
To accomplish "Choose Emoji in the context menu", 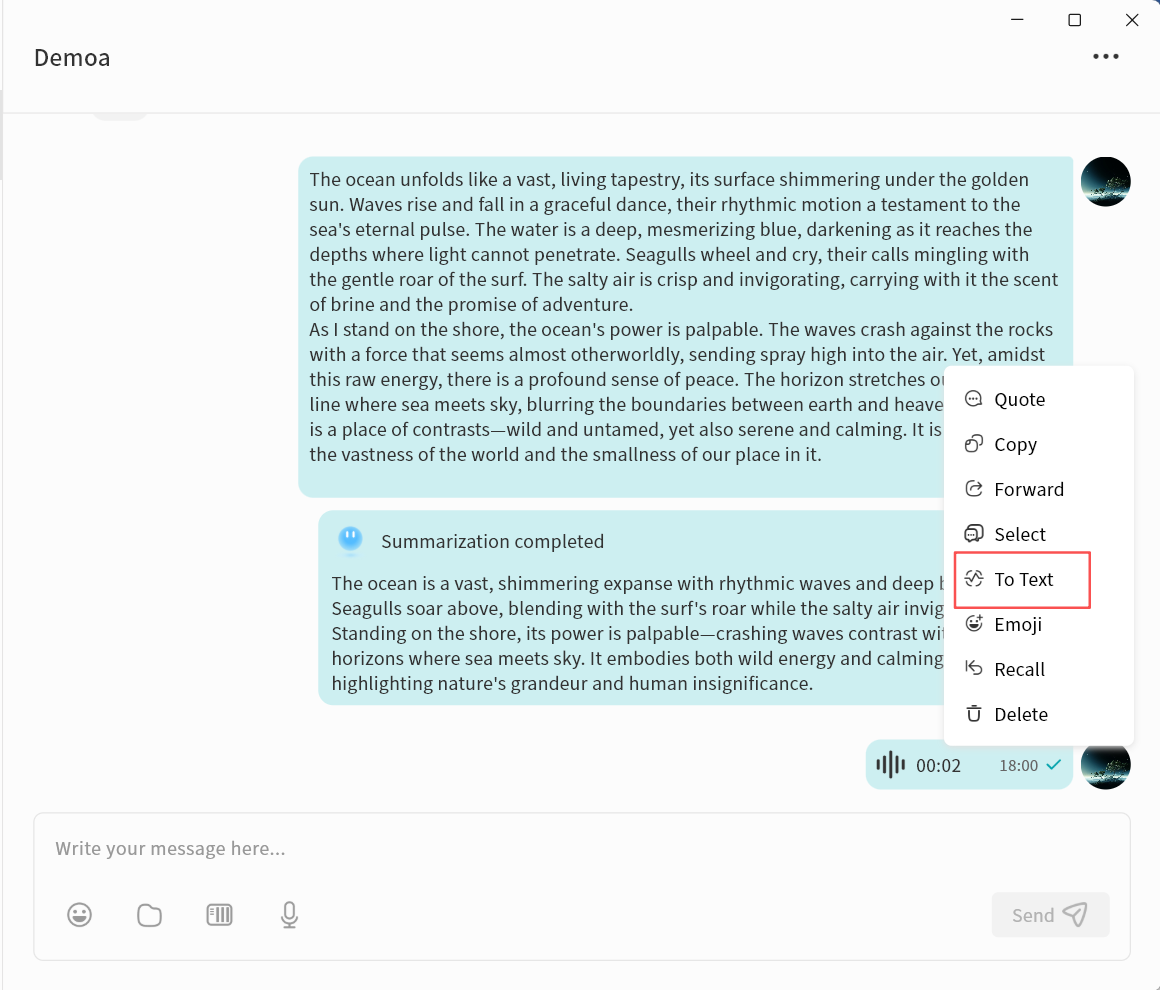I will pyautogui.click(x=1017, y=624).
